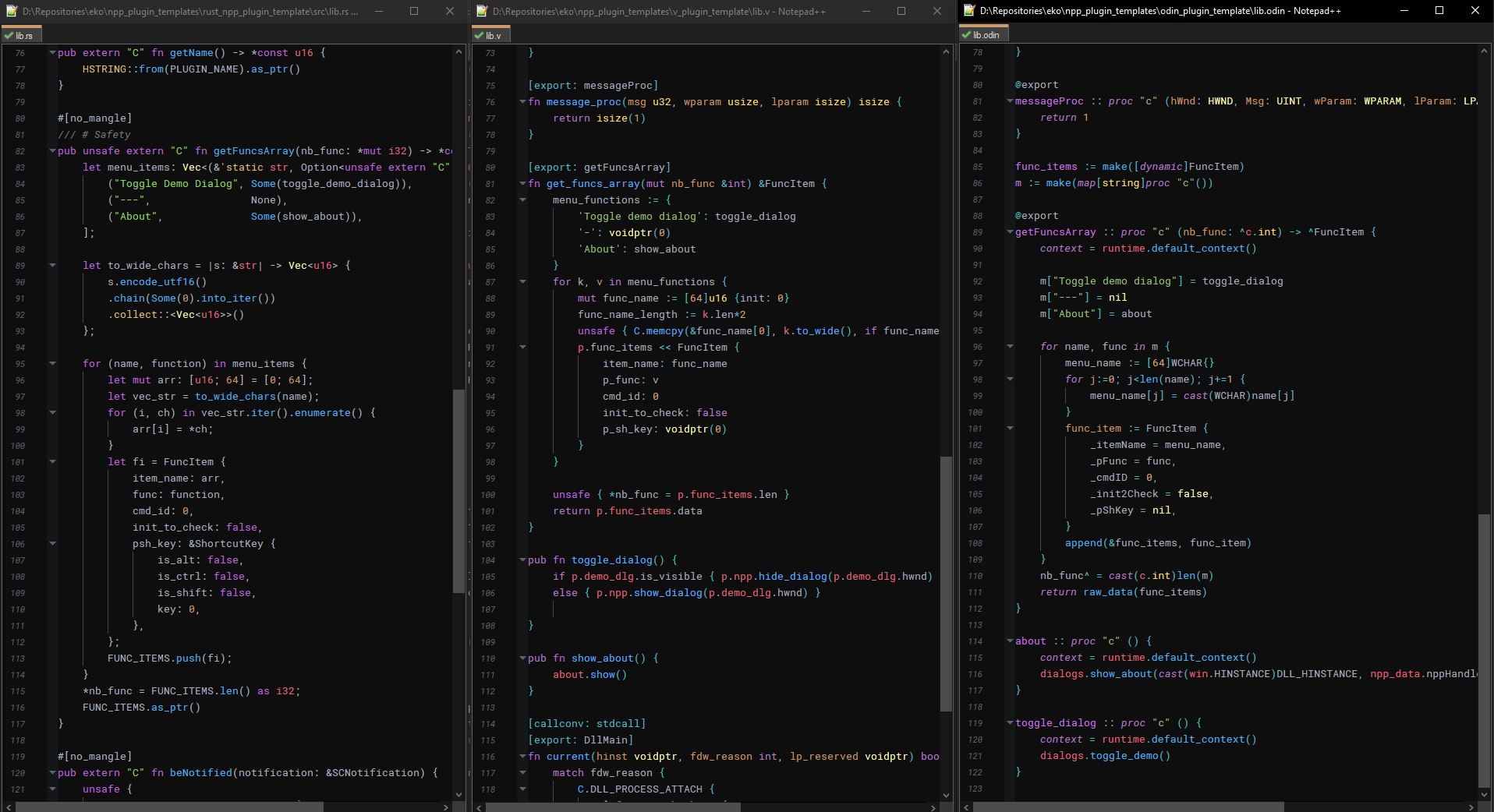Click line number 100 in lib.odin margin

point(975,412)
